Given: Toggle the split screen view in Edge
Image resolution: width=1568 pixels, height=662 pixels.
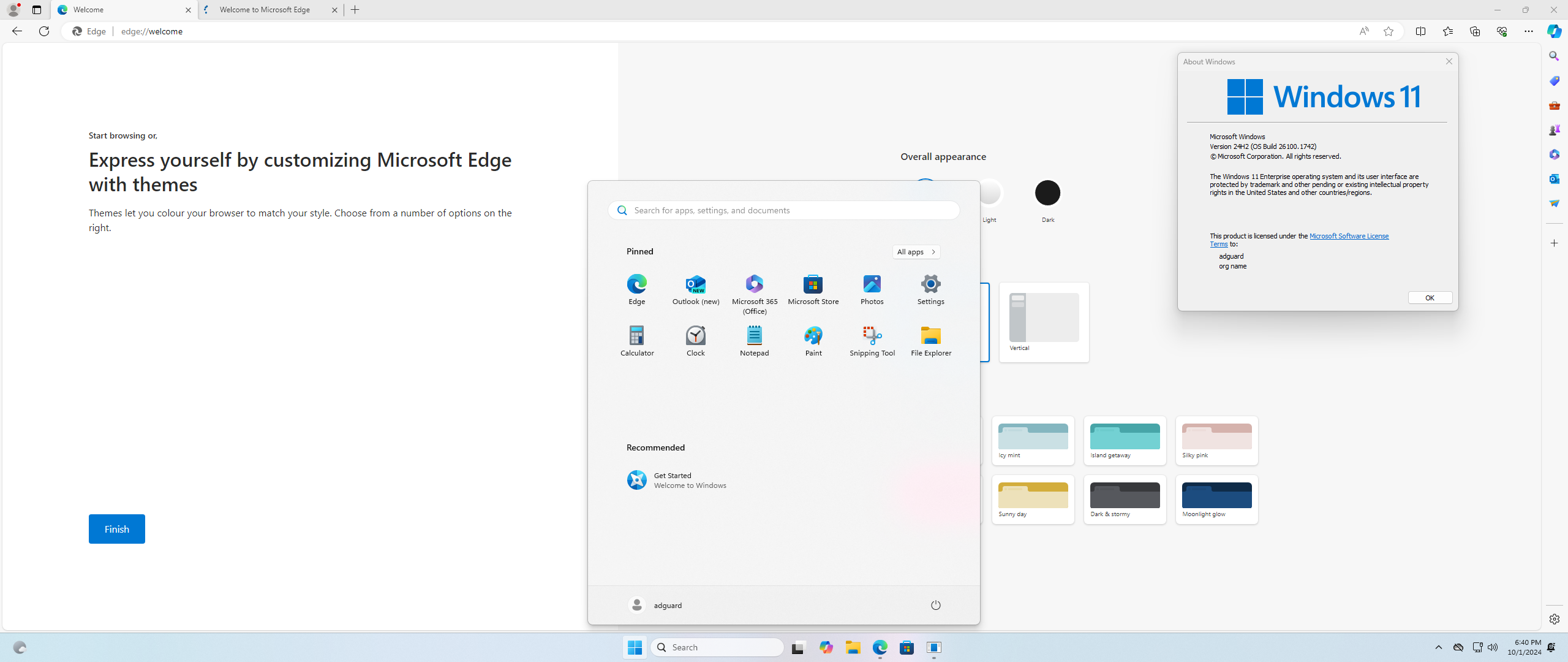Looking at the screenshot, I should point(1421,31).
